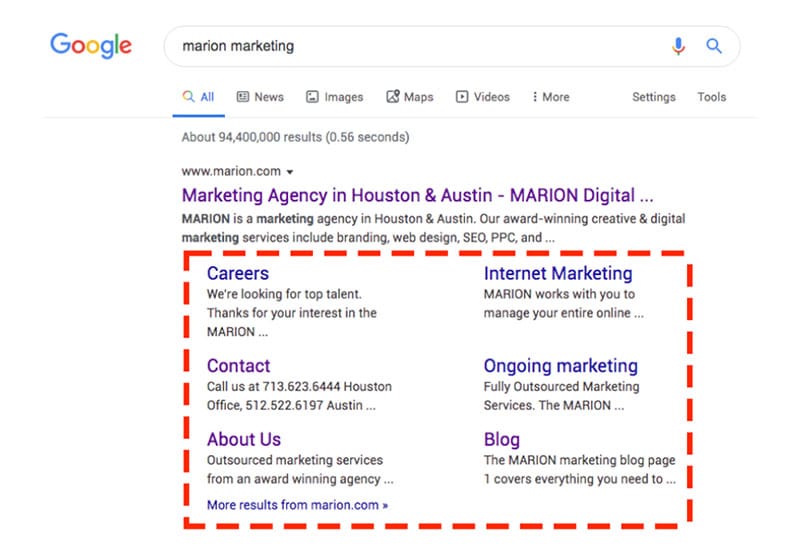Click 'Fully Outsourced Marketing' description

561,387
